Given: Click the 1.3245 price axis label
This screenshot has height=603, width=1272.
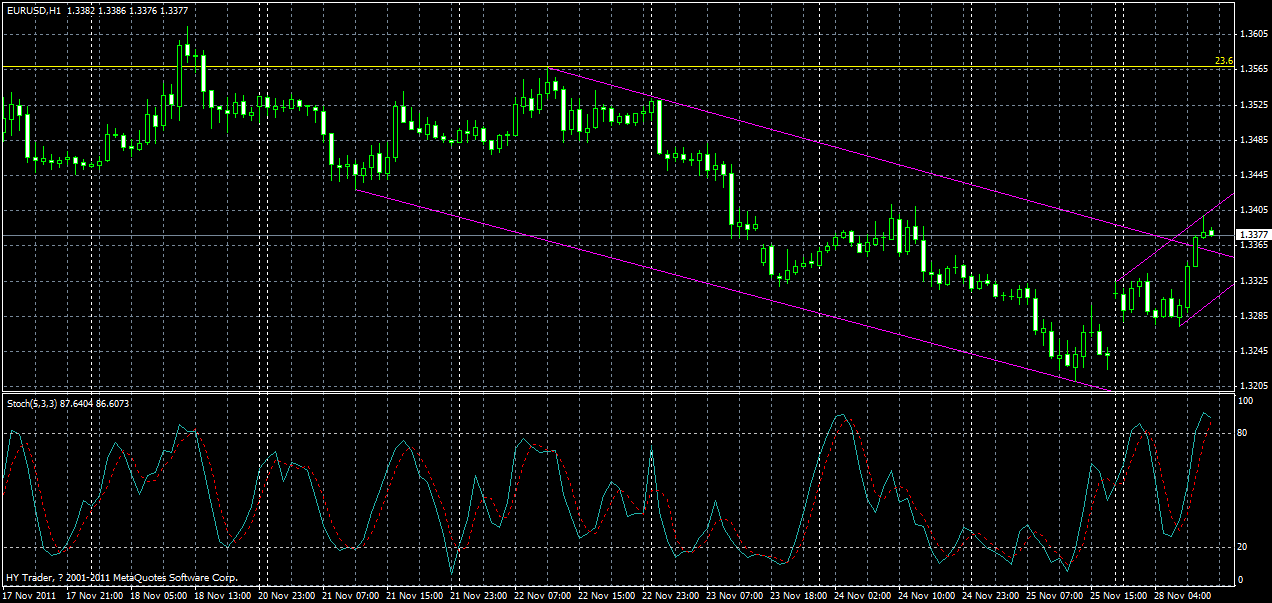Looking at the screenshot, I should point(1252,351).
